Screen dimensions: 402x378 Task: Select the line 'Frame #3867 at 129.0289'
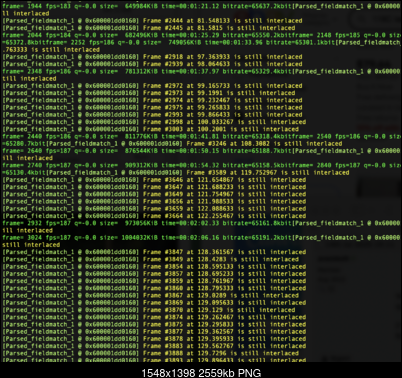[150, 295]
